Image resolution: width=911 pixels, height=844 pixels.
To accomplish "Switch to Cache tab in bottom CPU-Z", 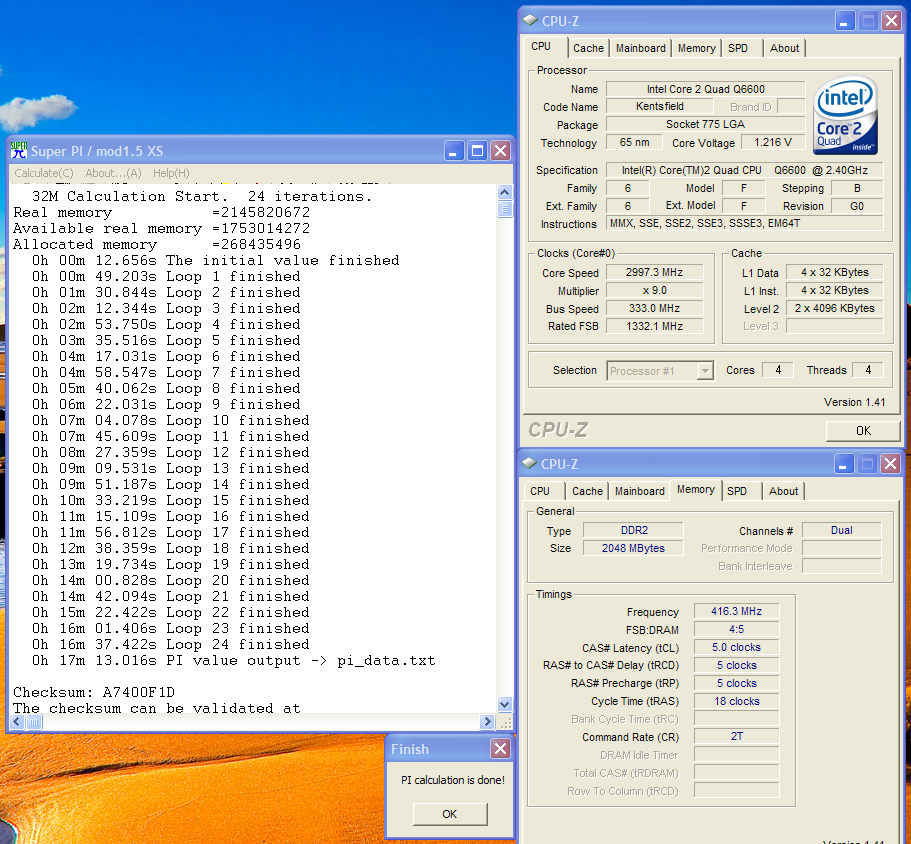I will pos(587,491).
